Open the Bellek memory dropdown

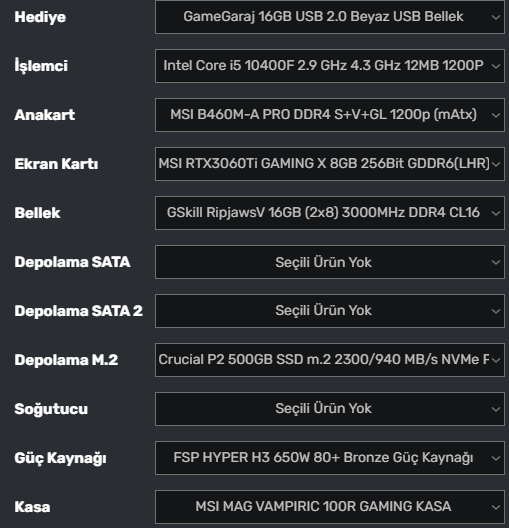pyautogui.click(x=330, y=213)
